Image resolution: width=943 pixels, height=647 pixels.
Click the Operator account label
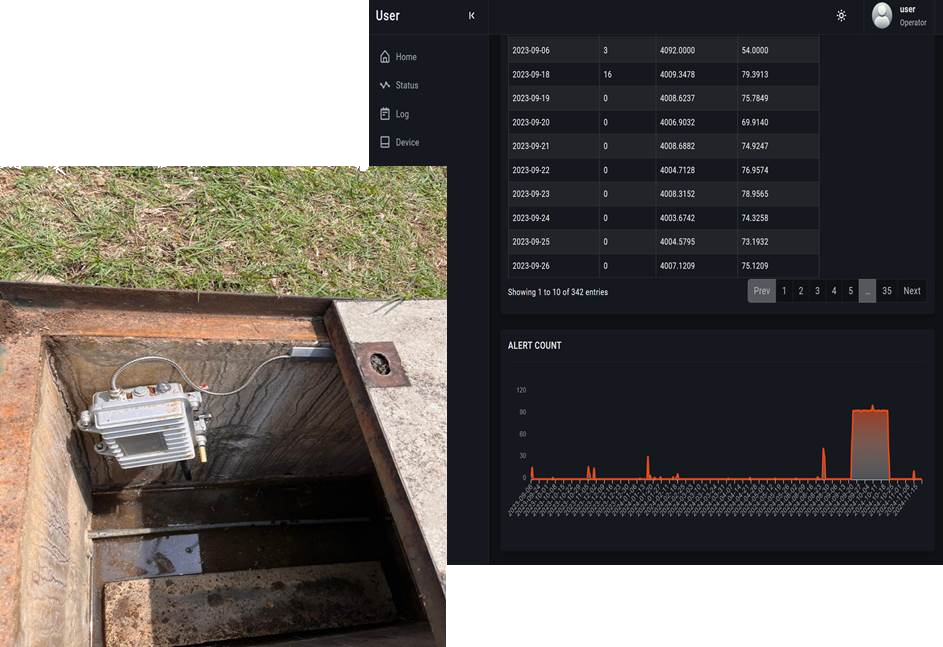click(x=911, y=22)
